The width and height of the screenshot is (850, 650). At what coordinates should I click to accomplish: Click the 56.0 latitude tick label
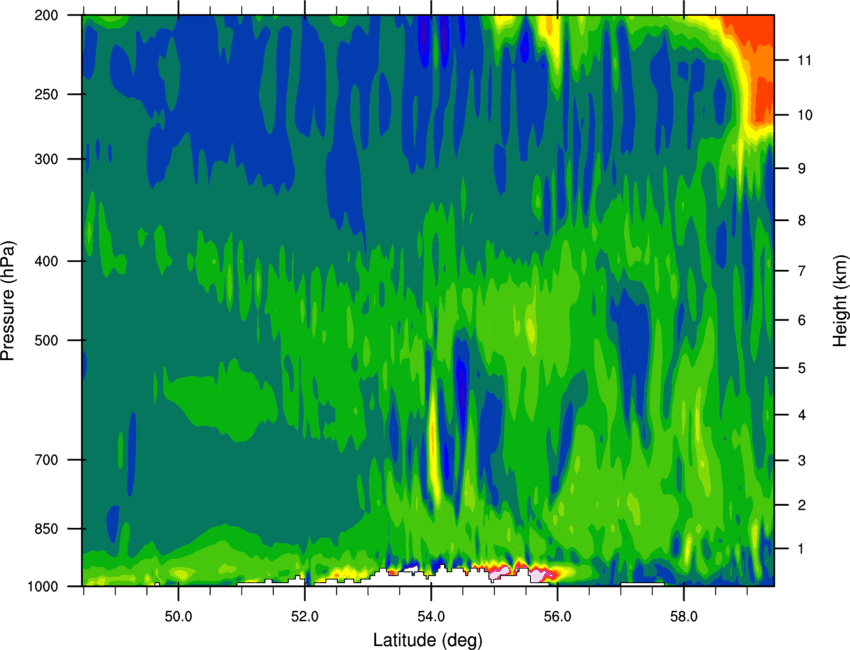pos(557,617)
